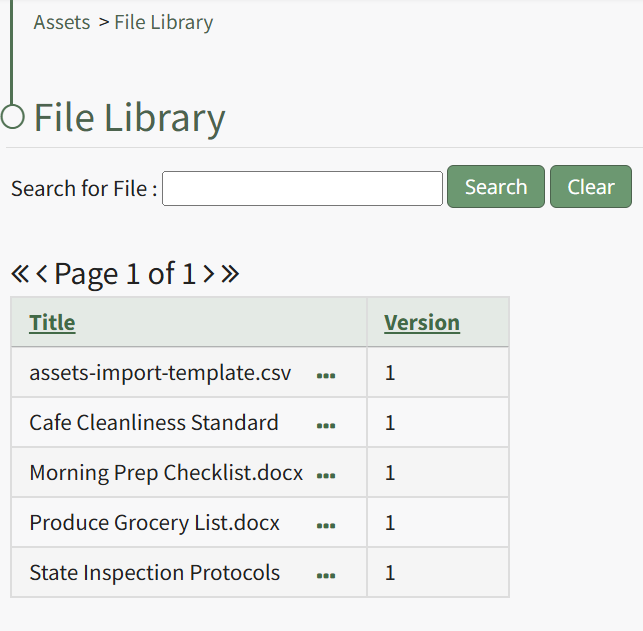Go to previous page using left arrow
The image size is (643, 631).
click(42, 274)
